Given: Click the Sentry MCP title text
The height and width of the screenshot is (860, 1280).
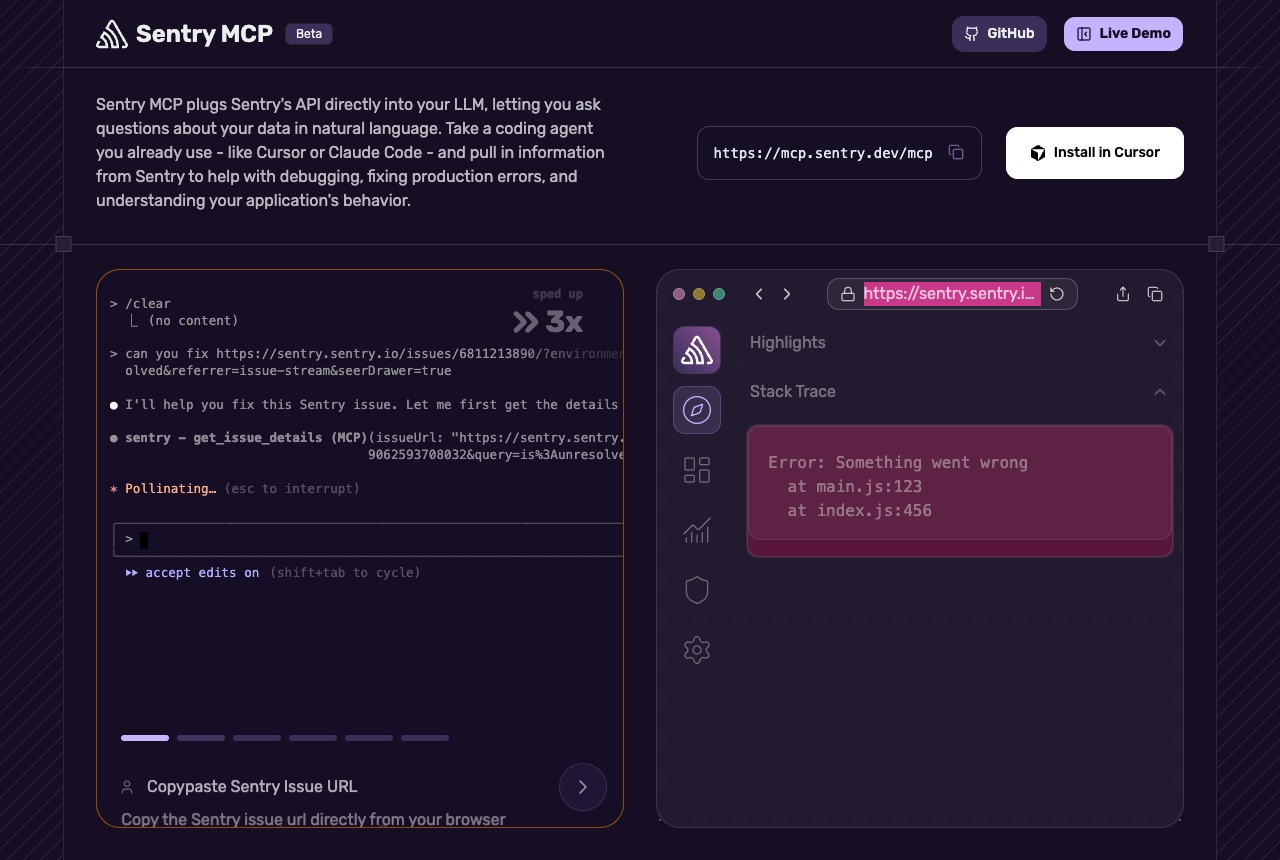Looking at the screenshot, I should [204, 34].
